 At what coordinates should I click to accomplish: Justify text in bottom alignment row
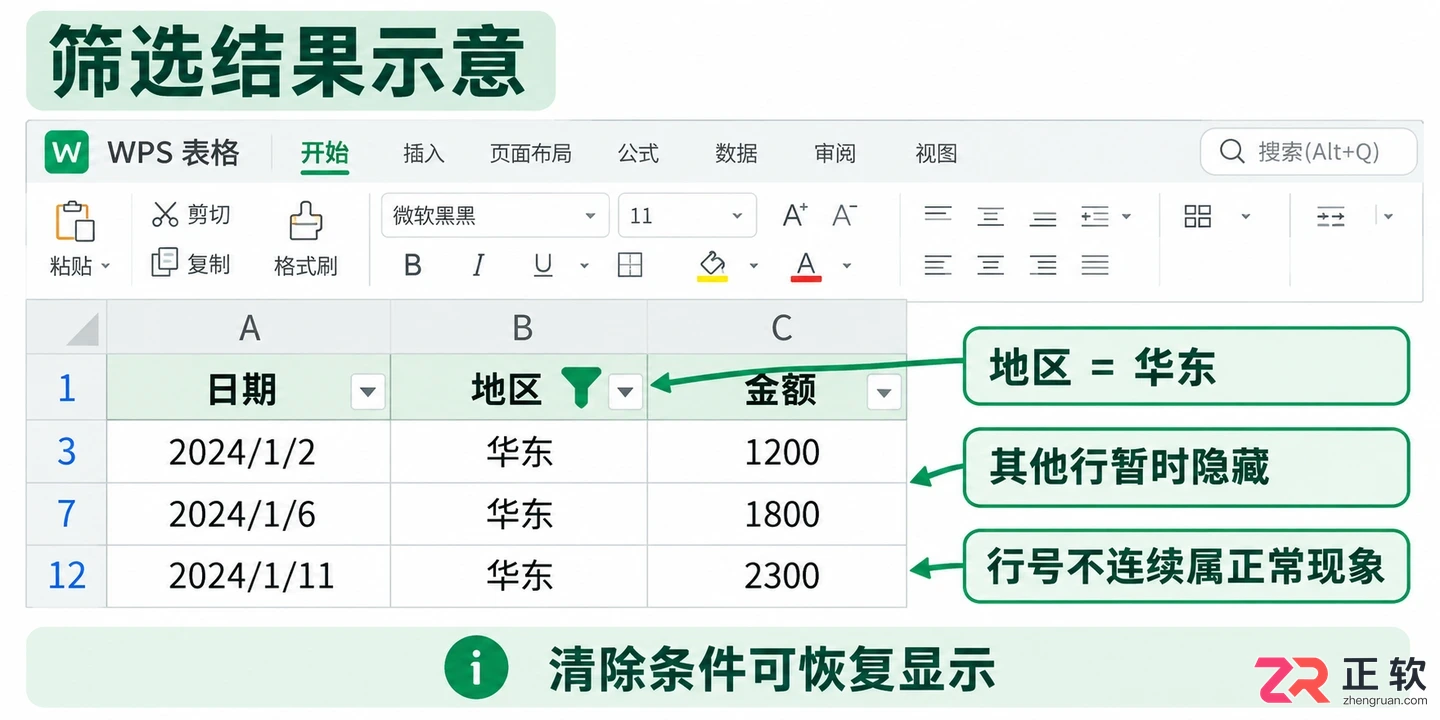pos(1095,265)
